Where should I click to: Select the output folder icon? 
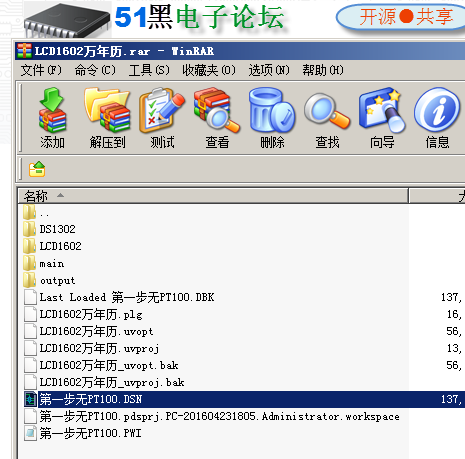[x=30, y=280]
